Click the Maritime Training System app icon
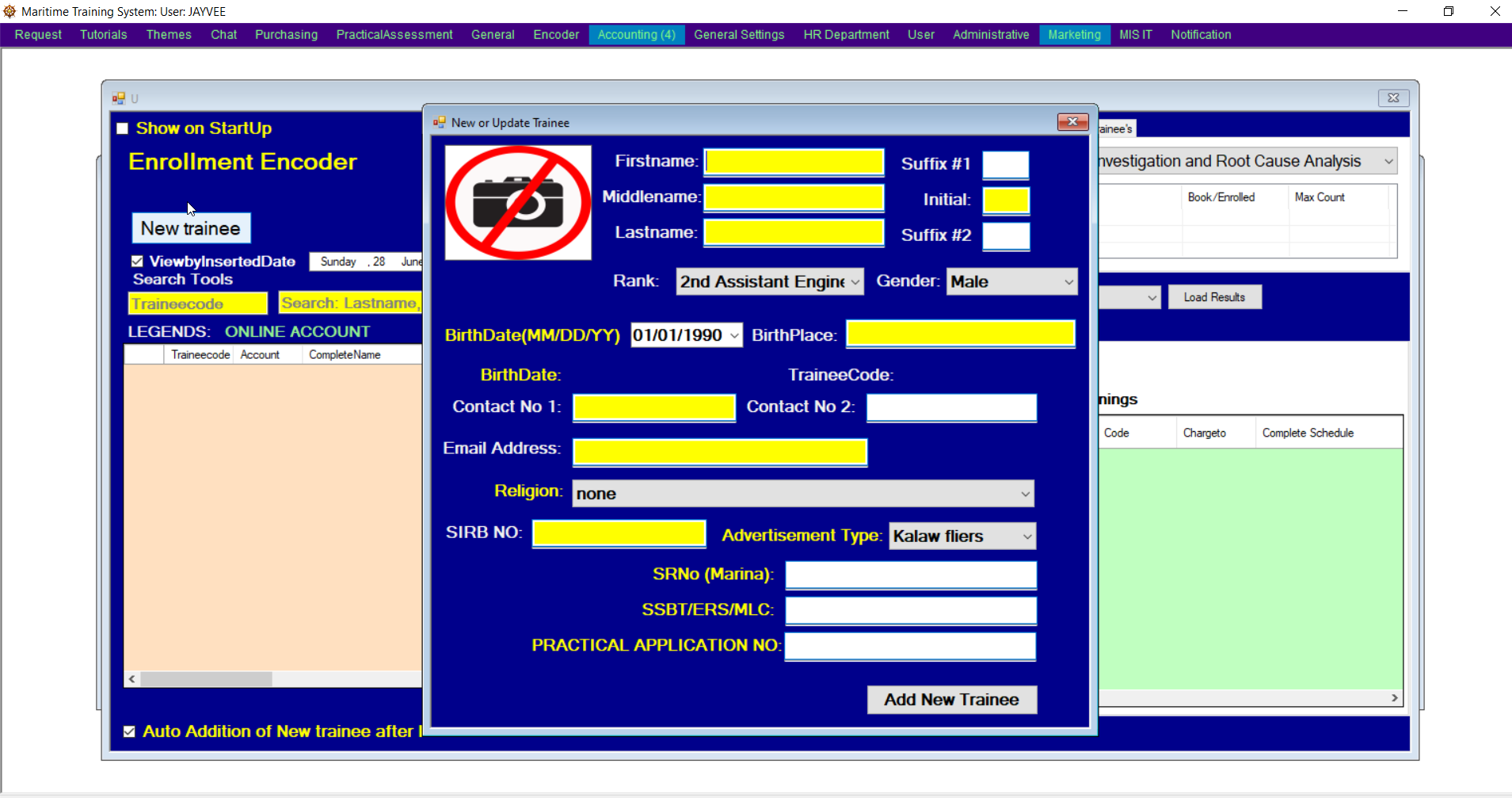The width and height of the screenshot is (1512, 798). (x=10, y=11)
